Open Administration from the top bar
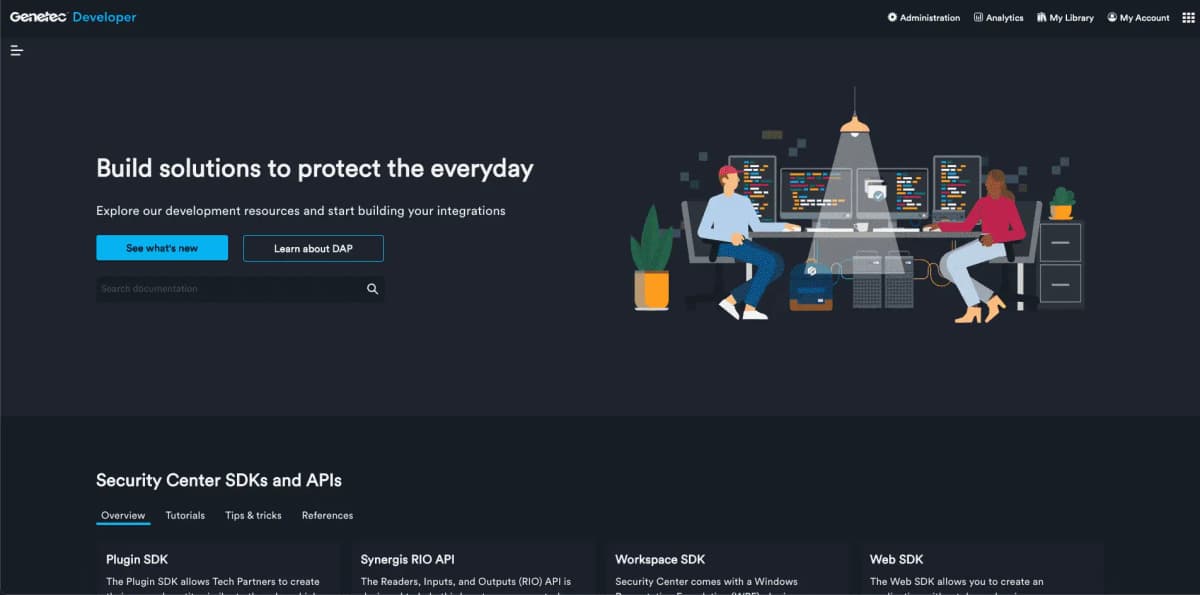The width and height of the screenshot is (1200, 595). (x=923, y=18)
